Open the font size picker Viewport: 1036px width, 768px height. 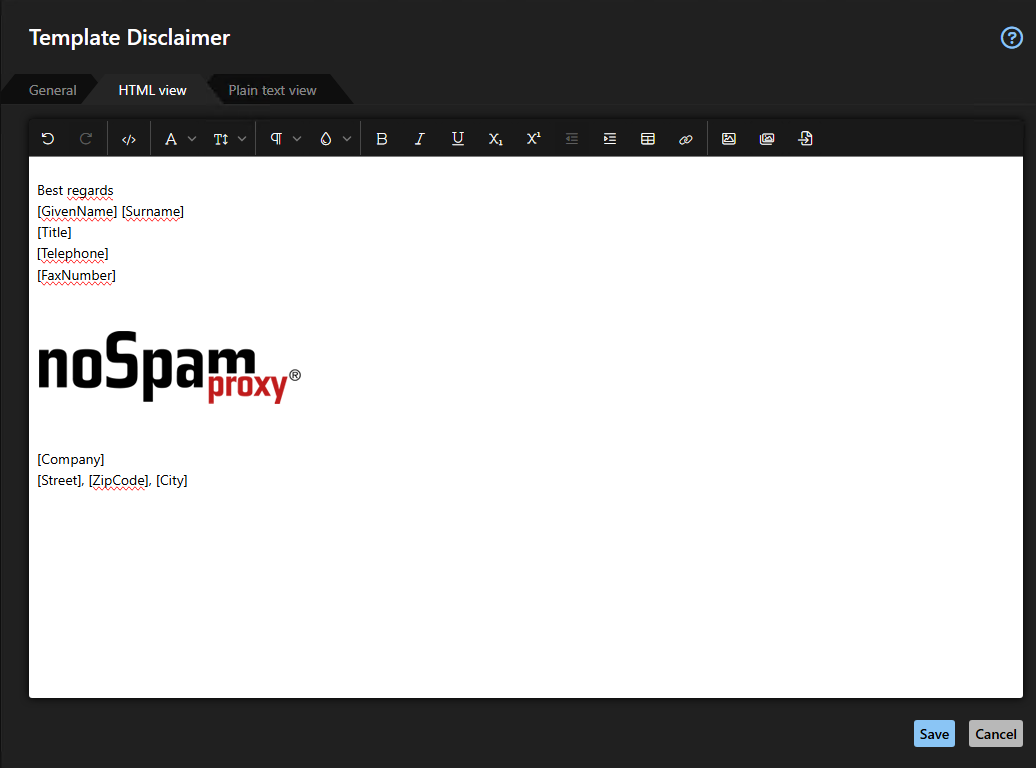[x=221, y=139]
